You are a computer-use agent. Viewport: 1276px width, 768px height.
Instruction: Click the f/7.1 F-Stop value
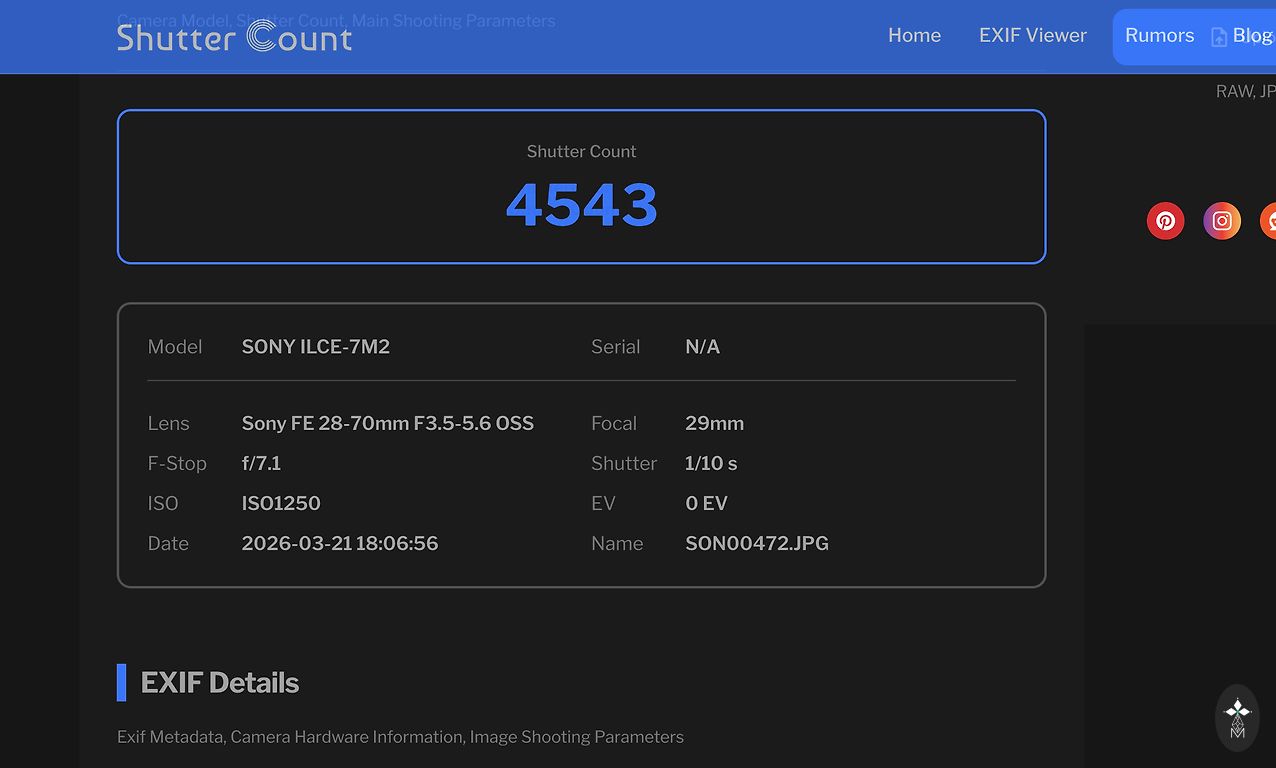(x=261, y=463)
